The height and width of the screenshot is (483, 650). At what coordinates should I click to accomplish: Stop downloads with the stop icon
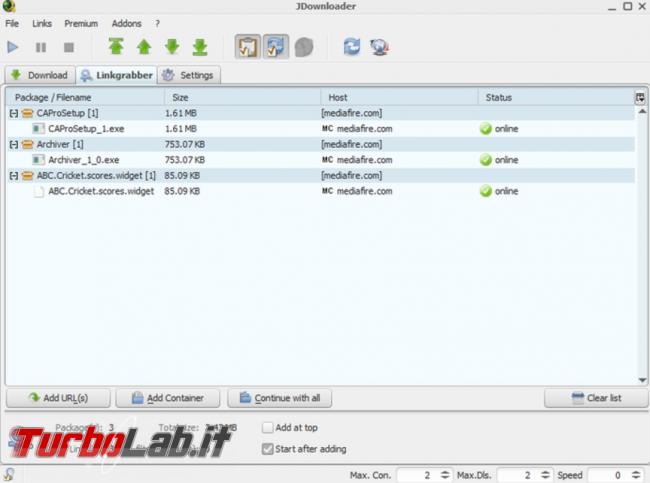pyautogui.click(x=69, y=47)
